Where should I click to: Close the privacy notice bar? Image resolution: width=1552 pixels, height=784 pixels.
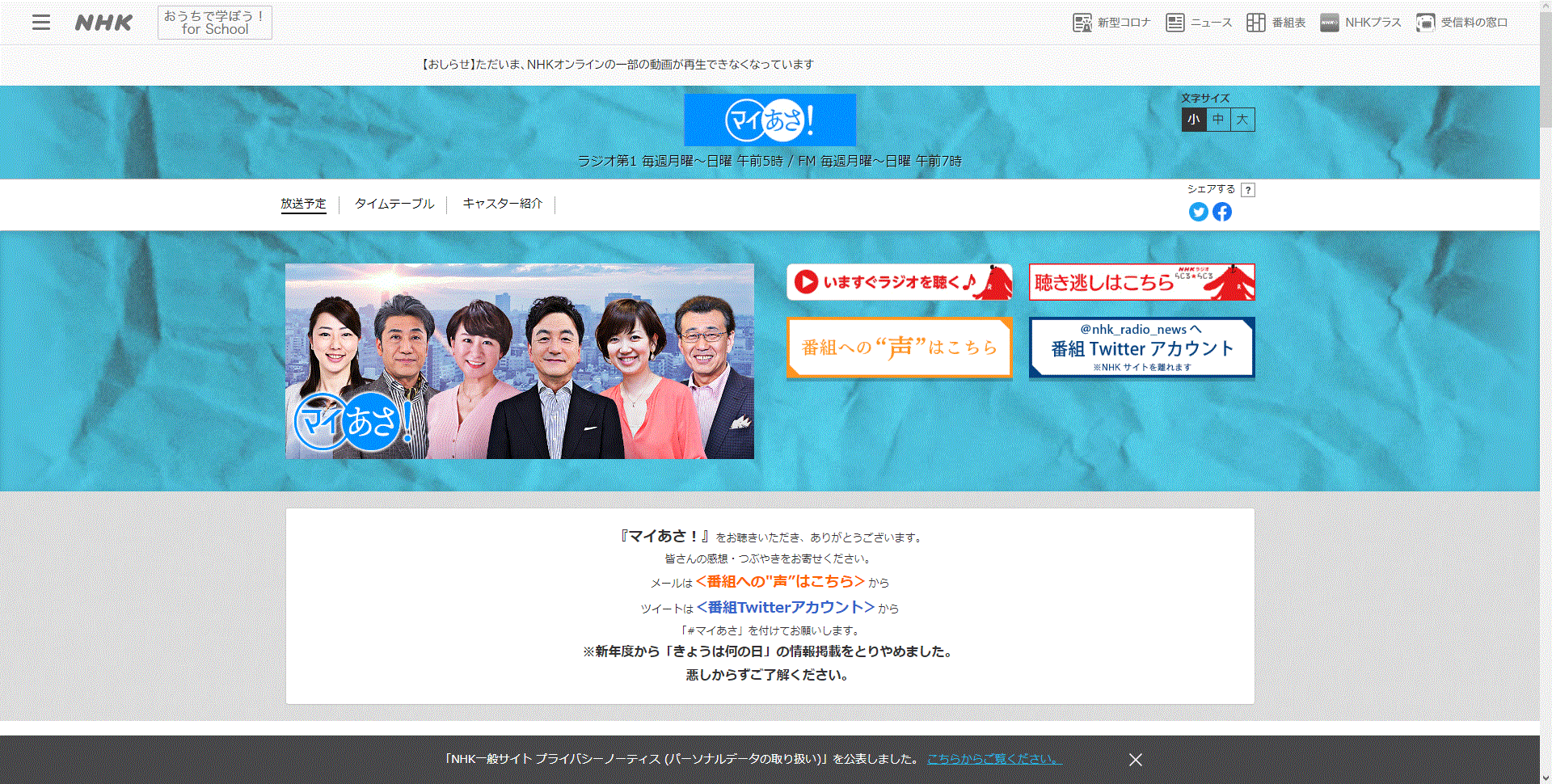tap(1136, 760)
